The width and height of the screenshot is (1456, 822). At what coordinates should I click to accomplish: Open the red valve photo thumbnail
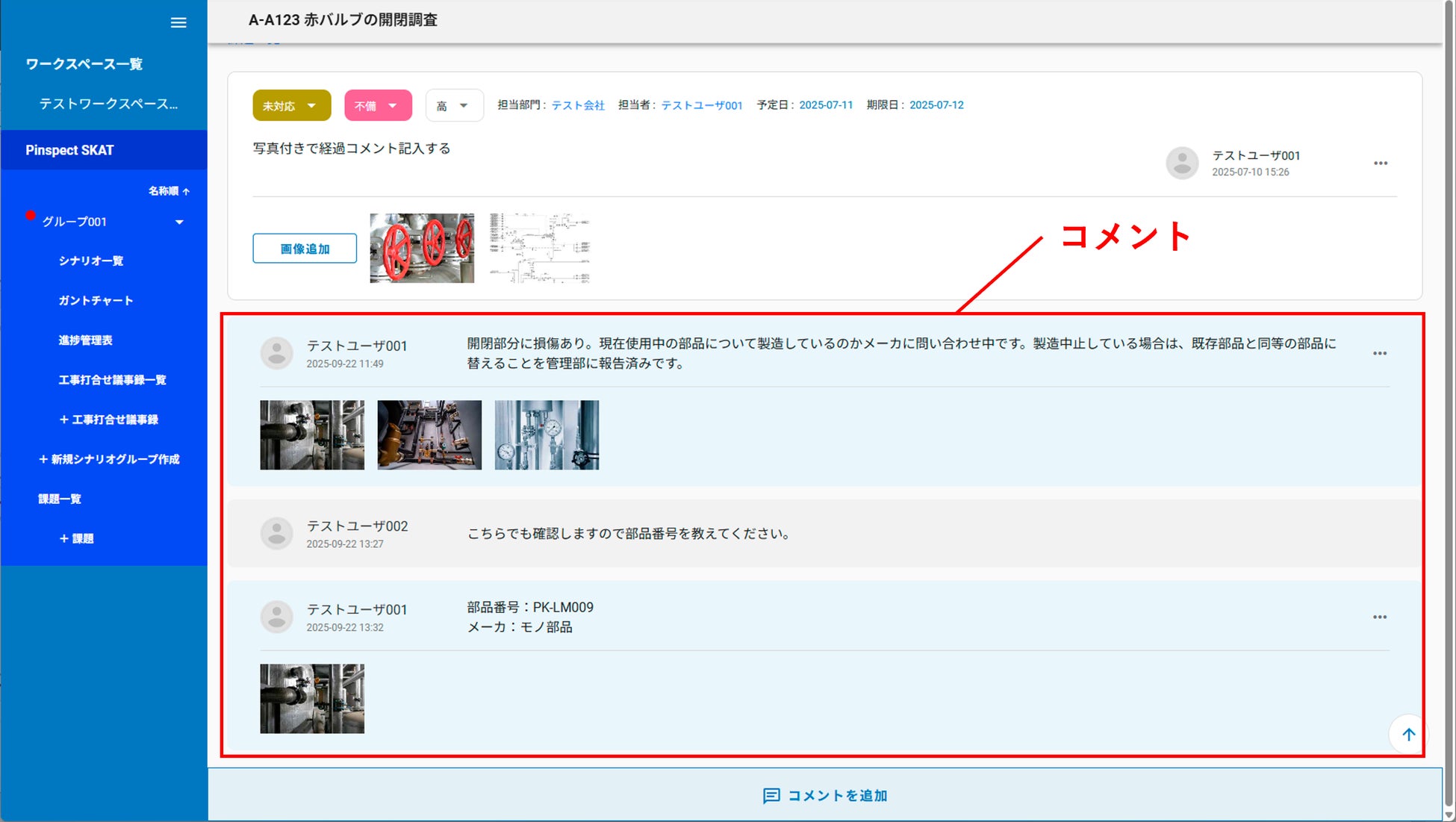pos(422,249)
